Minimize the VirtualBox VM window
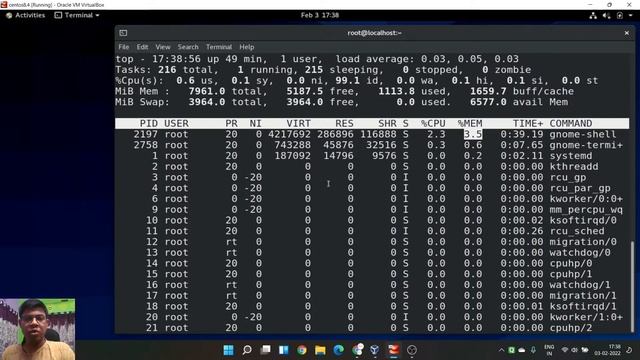 pos(590,4)
